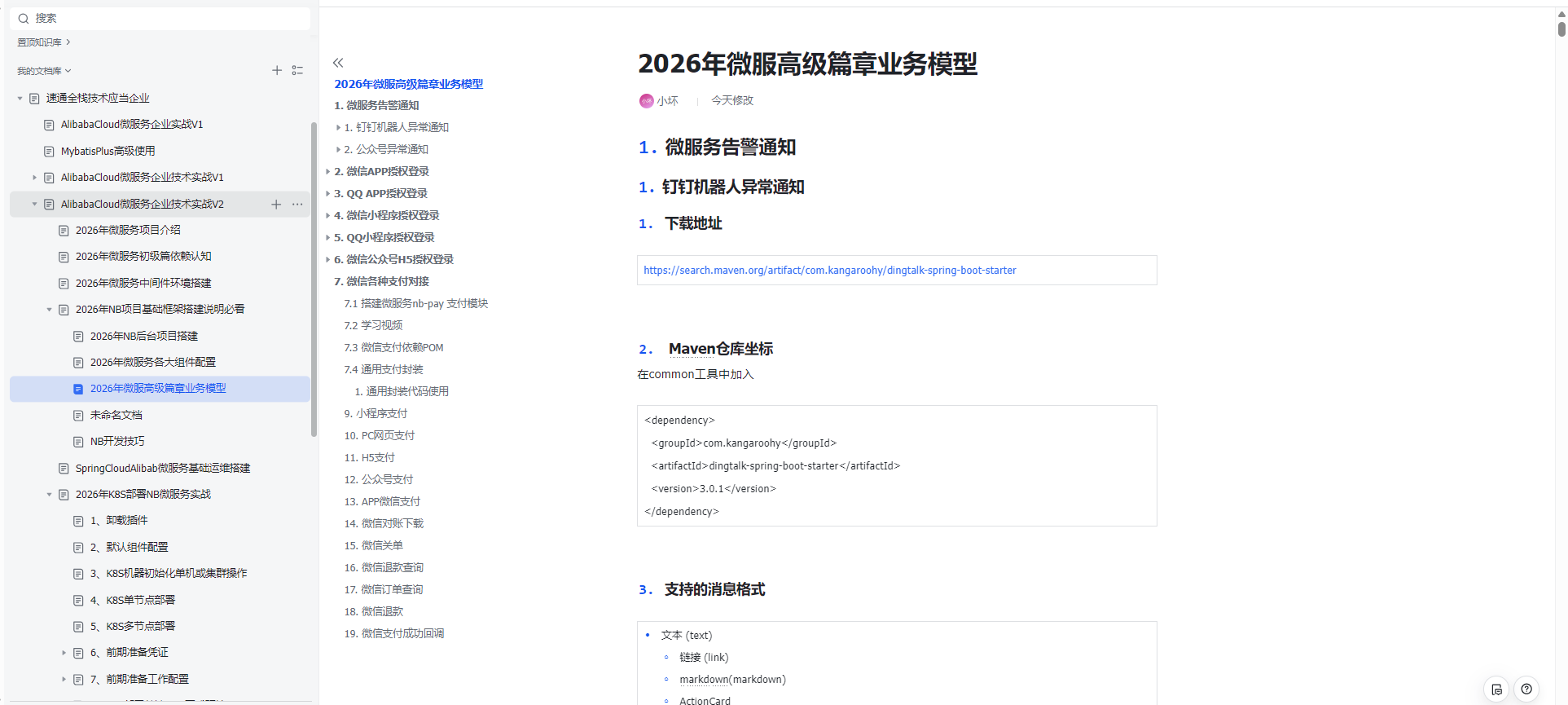Collapse the 2026年K8S部署NB微服务实战 node

(x=49, y=495)
